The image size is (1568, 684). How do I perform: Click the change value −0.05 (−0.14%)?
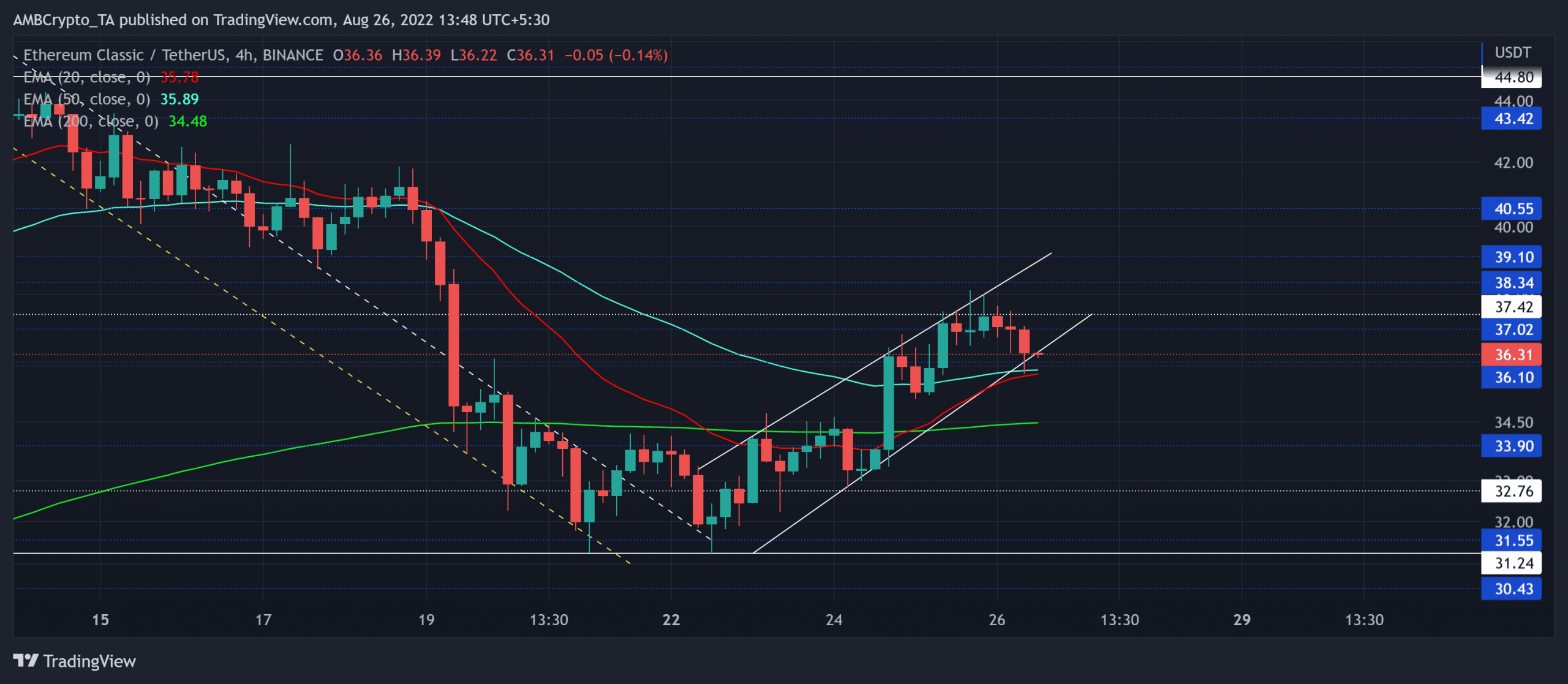point(616,55)
